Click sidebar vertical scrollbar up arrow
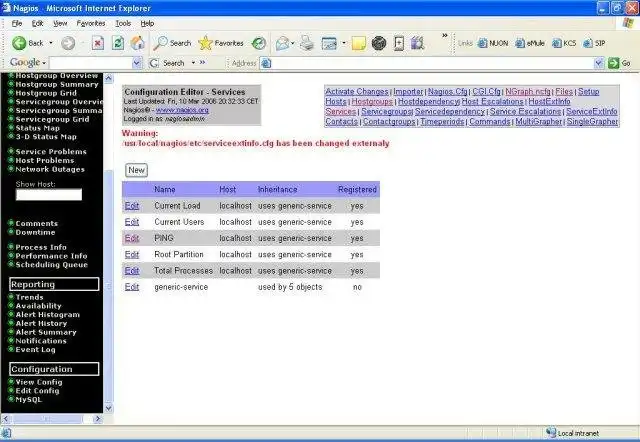Image resolution: width=640 pixels, height=442 pixels. pyautogui.click(x=109, y=78)
